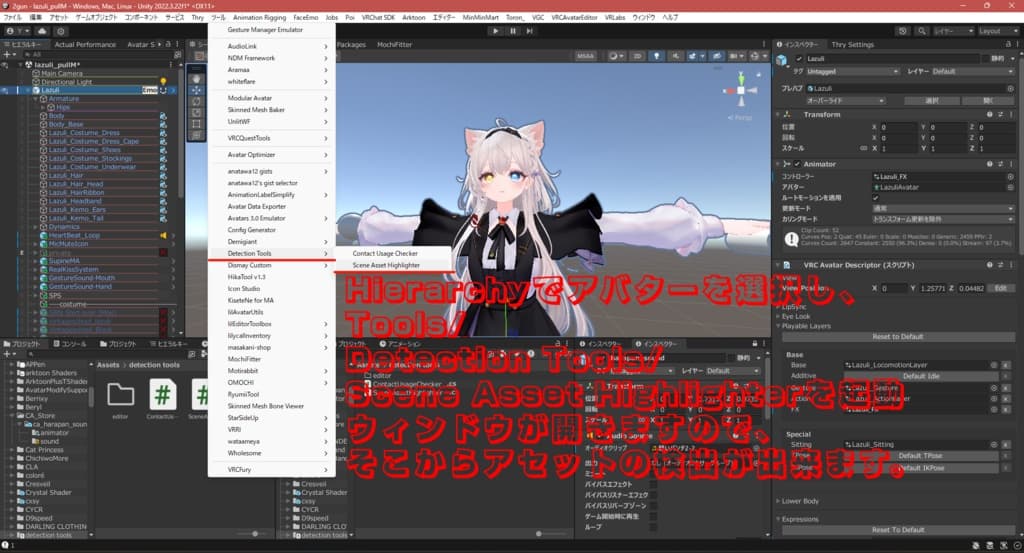Screen dimensions: 1024x553
Task: Click the Hierarchy search field
Action: (x=98, y=55)
